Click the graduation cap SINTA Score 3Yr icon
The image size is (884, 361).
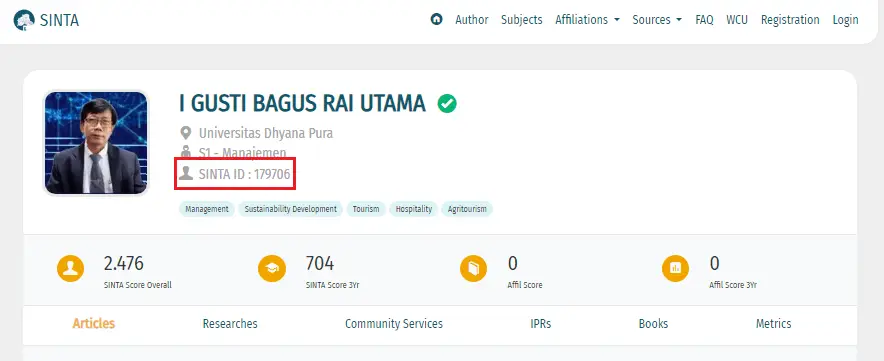click(x=272, y=268)
